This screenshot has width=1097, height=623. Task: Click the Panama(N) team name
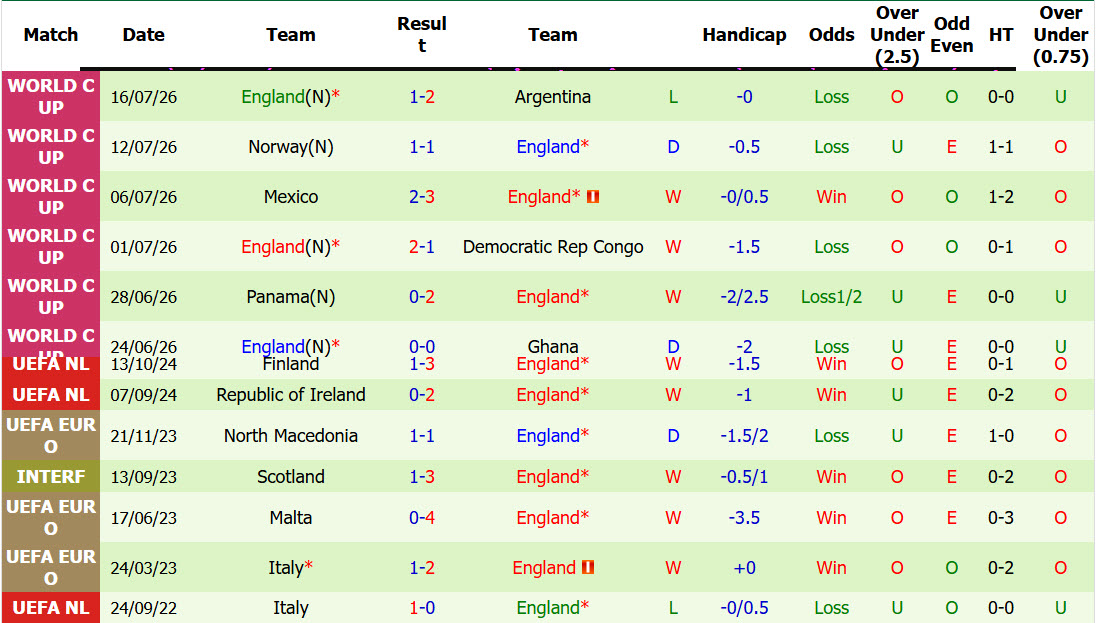coord(291,297)
